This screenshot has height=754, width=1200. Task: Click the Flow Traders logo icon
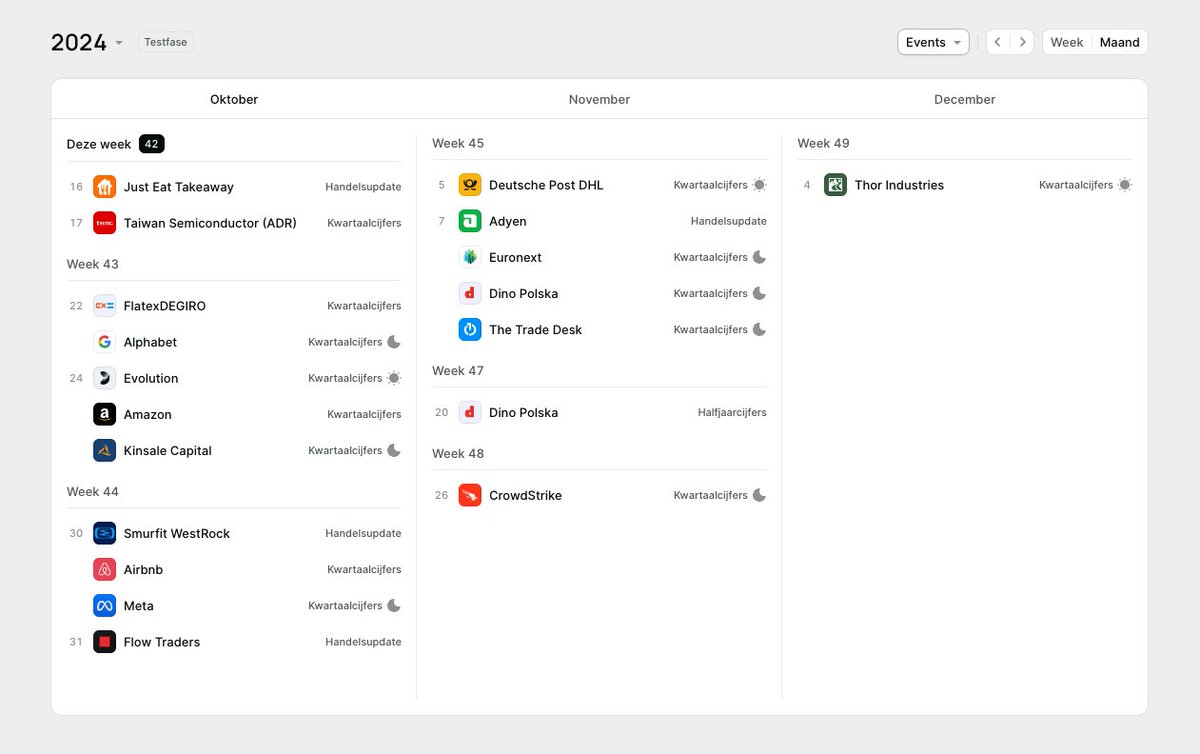click(x=105, y=642)
